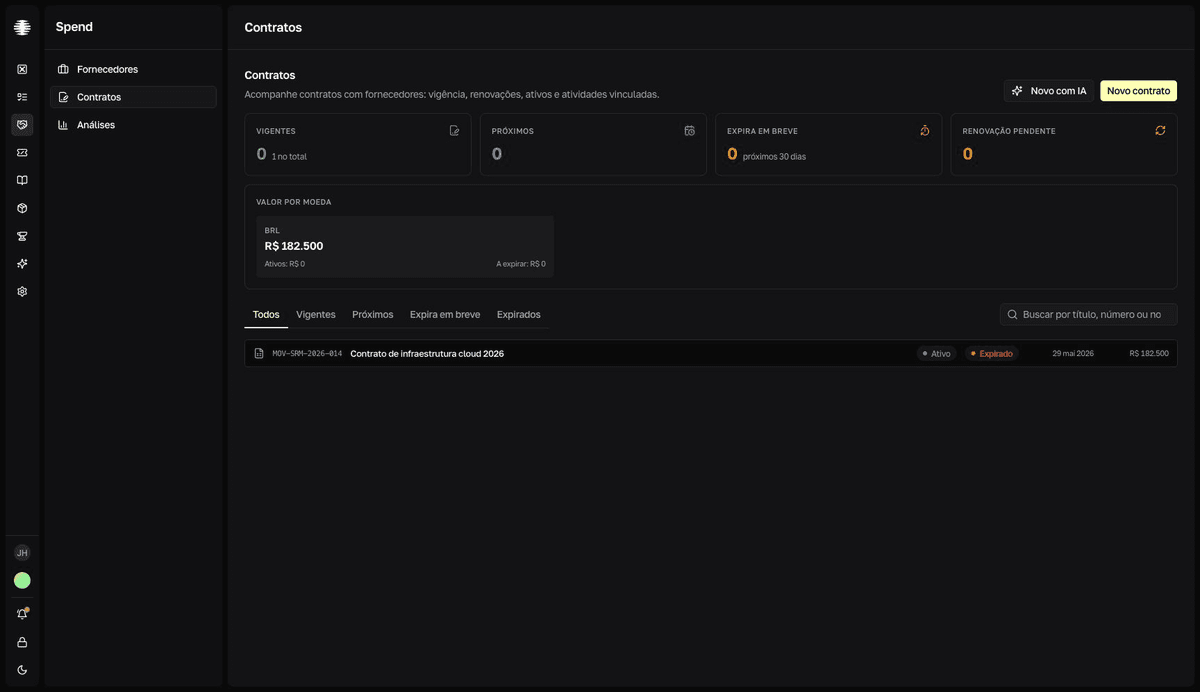
Task: Open the checklist tasks module icon
Action: 22,97
